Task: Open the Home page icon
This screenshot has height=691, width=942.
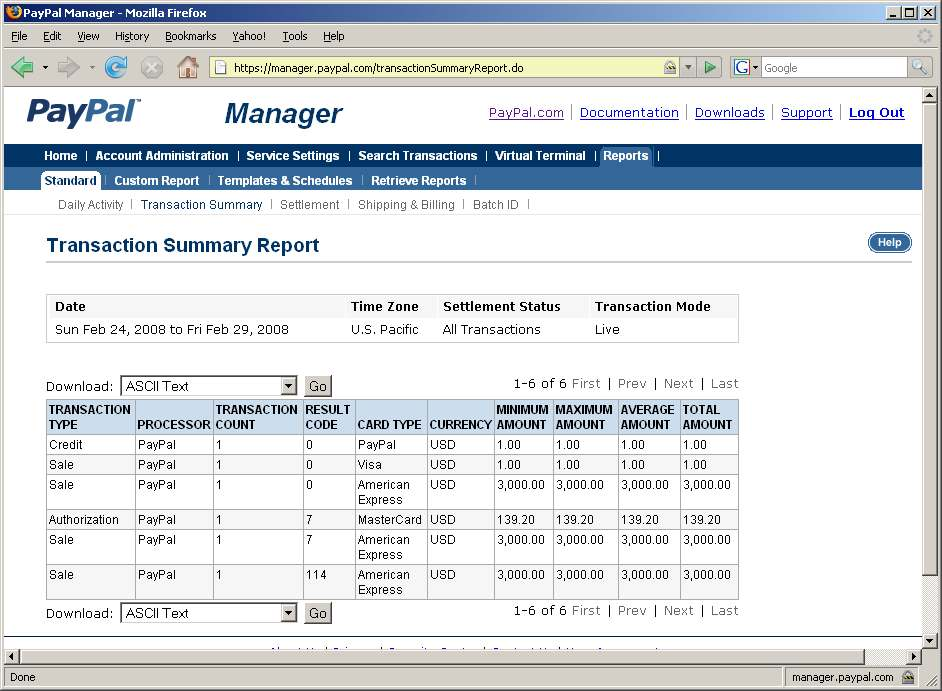Action: pyautogui.click(x=187, y=68)
